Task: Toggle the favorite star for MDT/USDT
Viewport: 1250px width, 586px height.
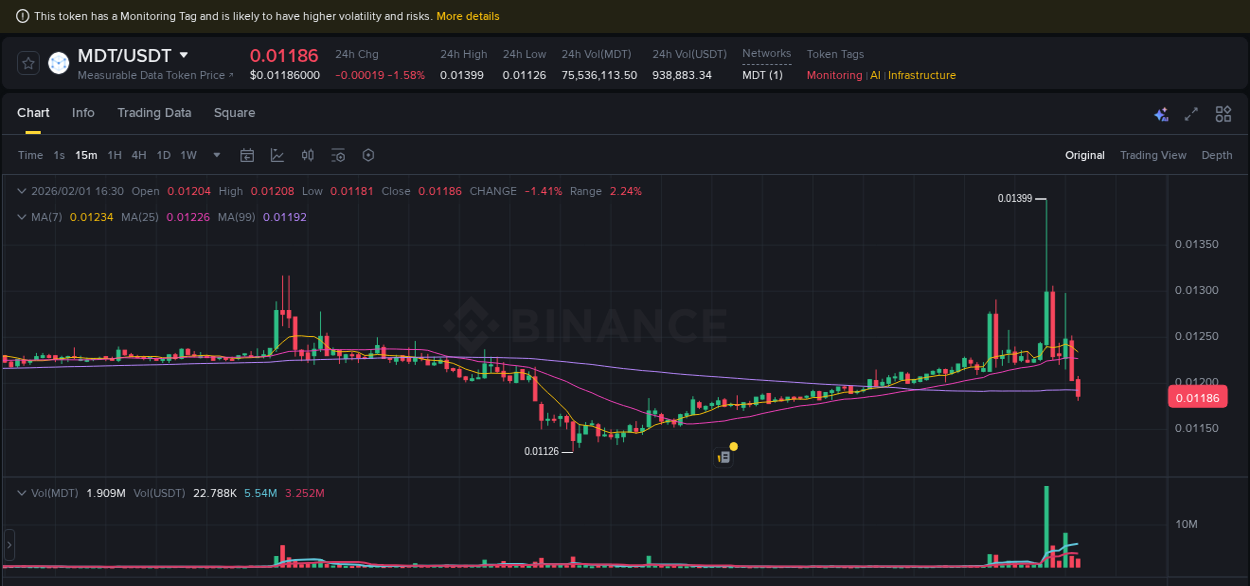Action: coord(27,62)
